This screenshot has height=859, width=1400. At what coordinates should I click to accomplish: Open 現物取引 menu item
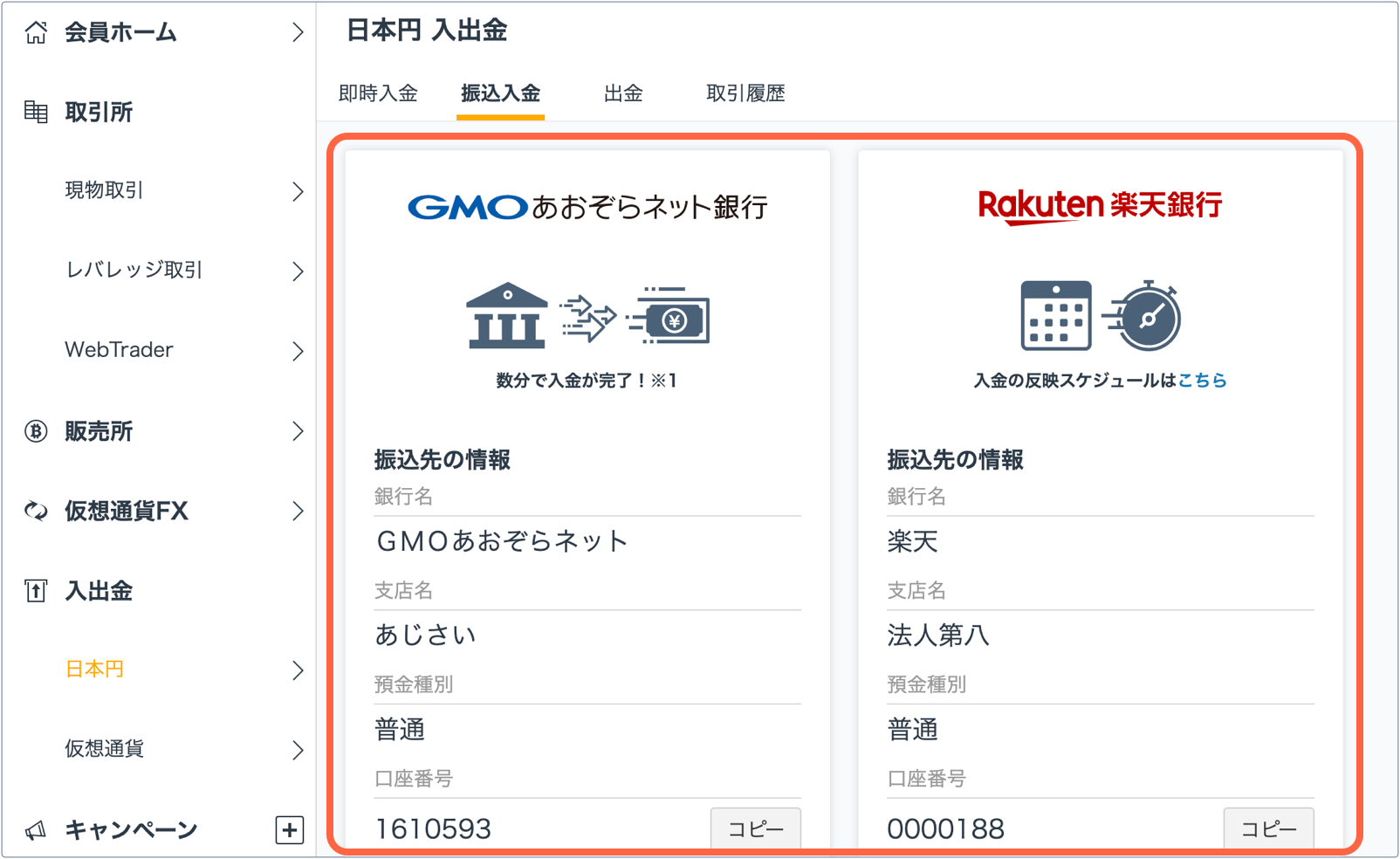point(104,190)
